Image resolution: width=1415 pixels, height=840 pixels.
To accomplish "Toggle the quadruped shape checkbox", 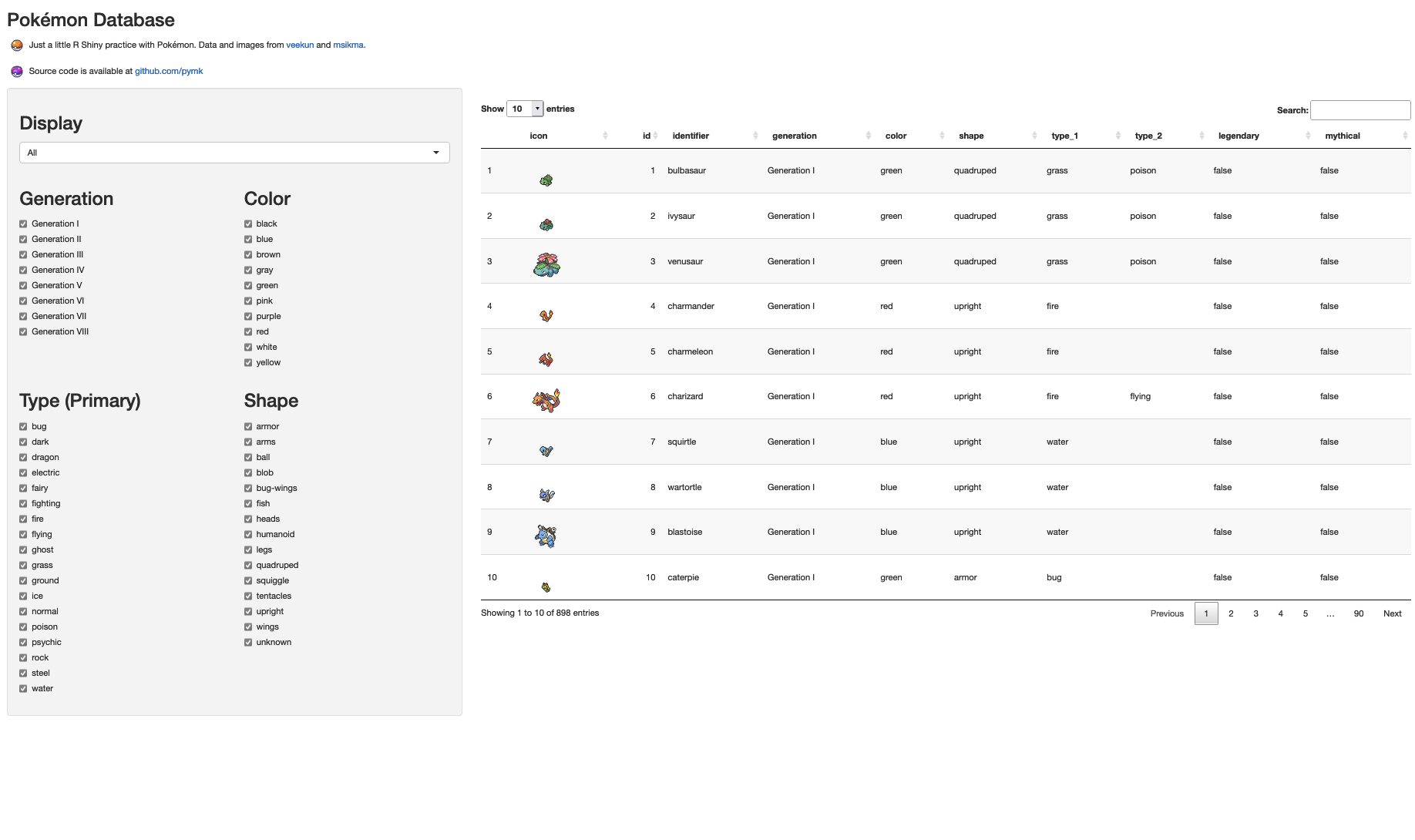I will point(248,565).
